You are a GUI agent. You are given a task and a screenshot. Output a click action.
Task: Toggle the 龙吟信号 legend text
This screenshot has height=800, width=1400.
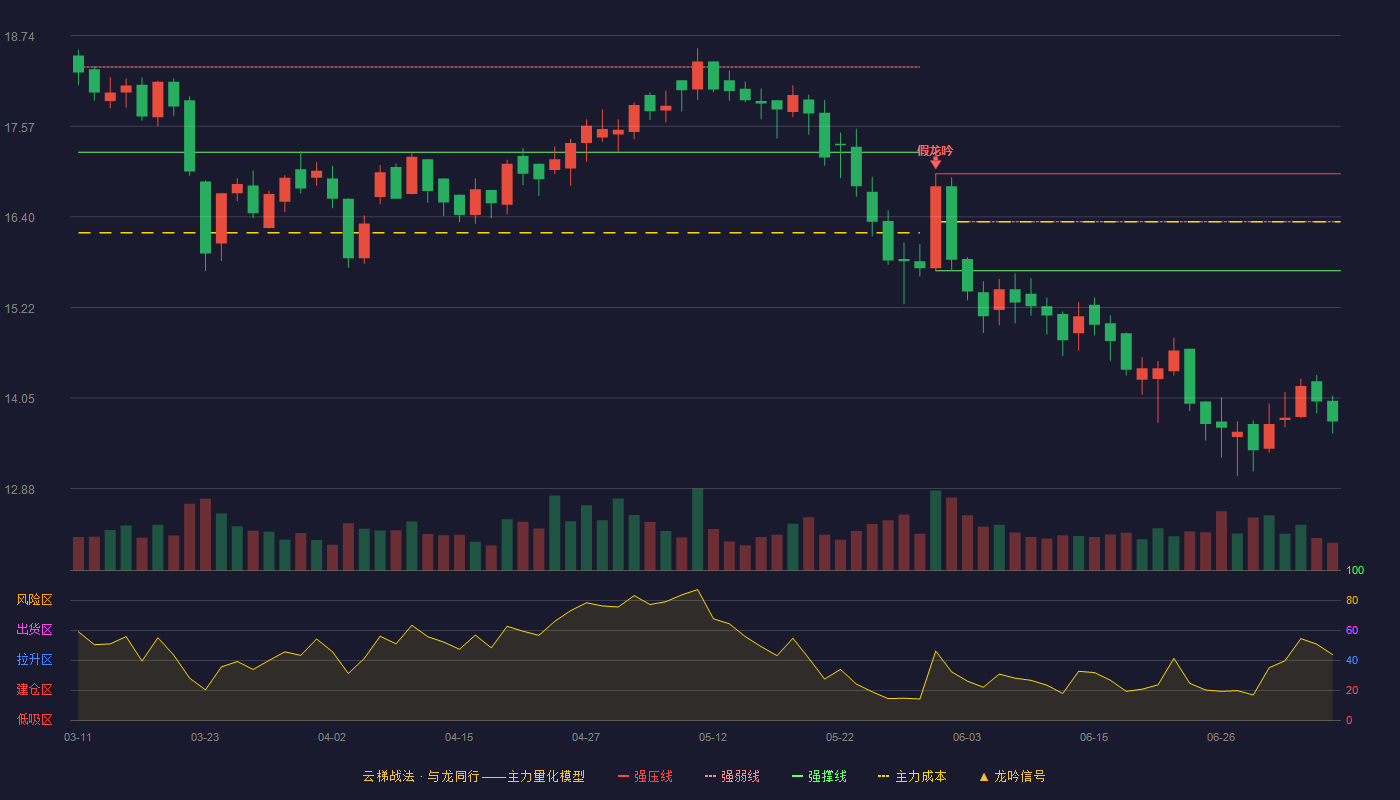(1020, 776)
